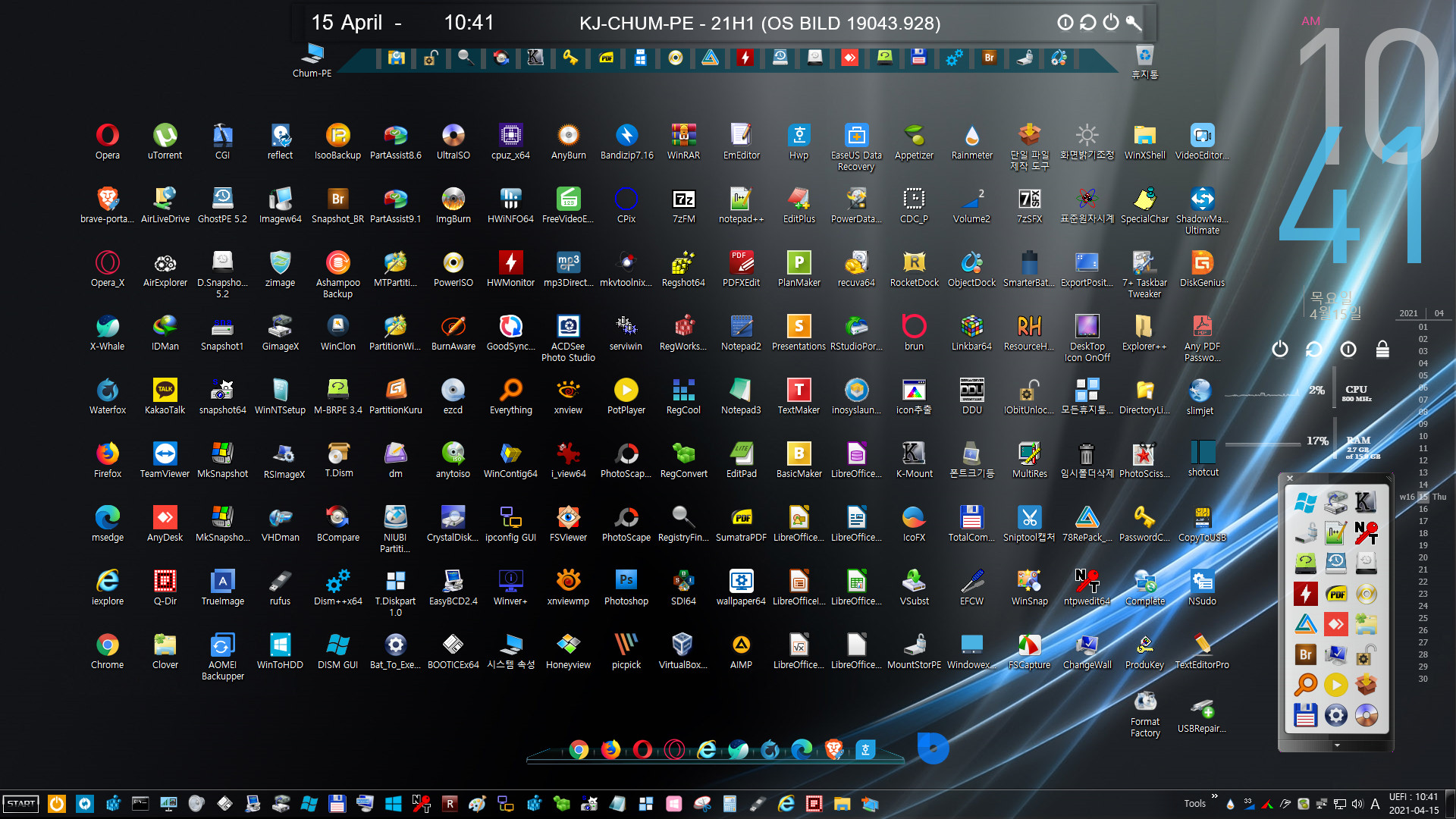Launch the PotPlayer desktop icon
The height and width of the screenshot is (819, 1456).
pos(626,397)
